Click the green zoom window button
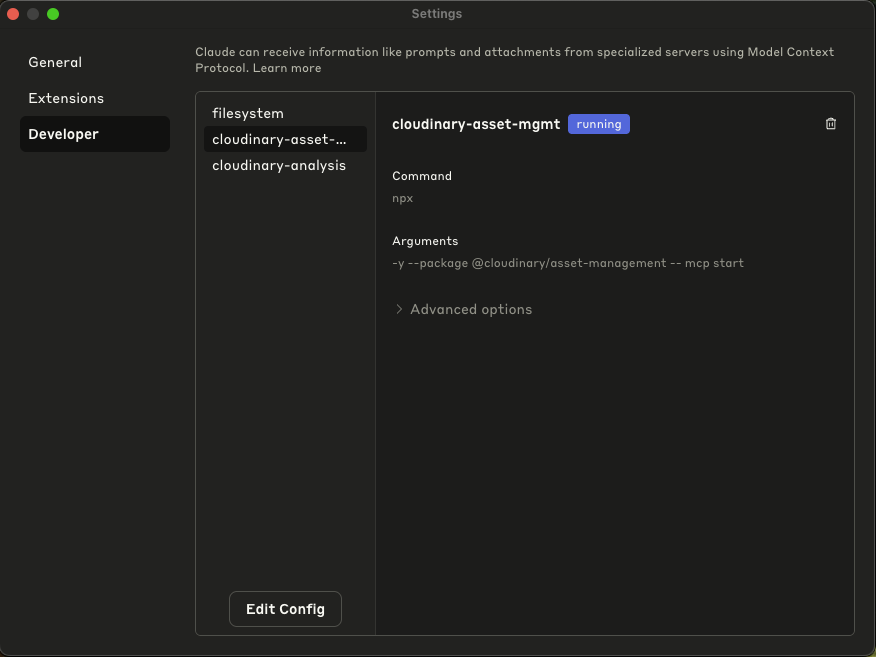876x657 pixels. tap(53, 14)
